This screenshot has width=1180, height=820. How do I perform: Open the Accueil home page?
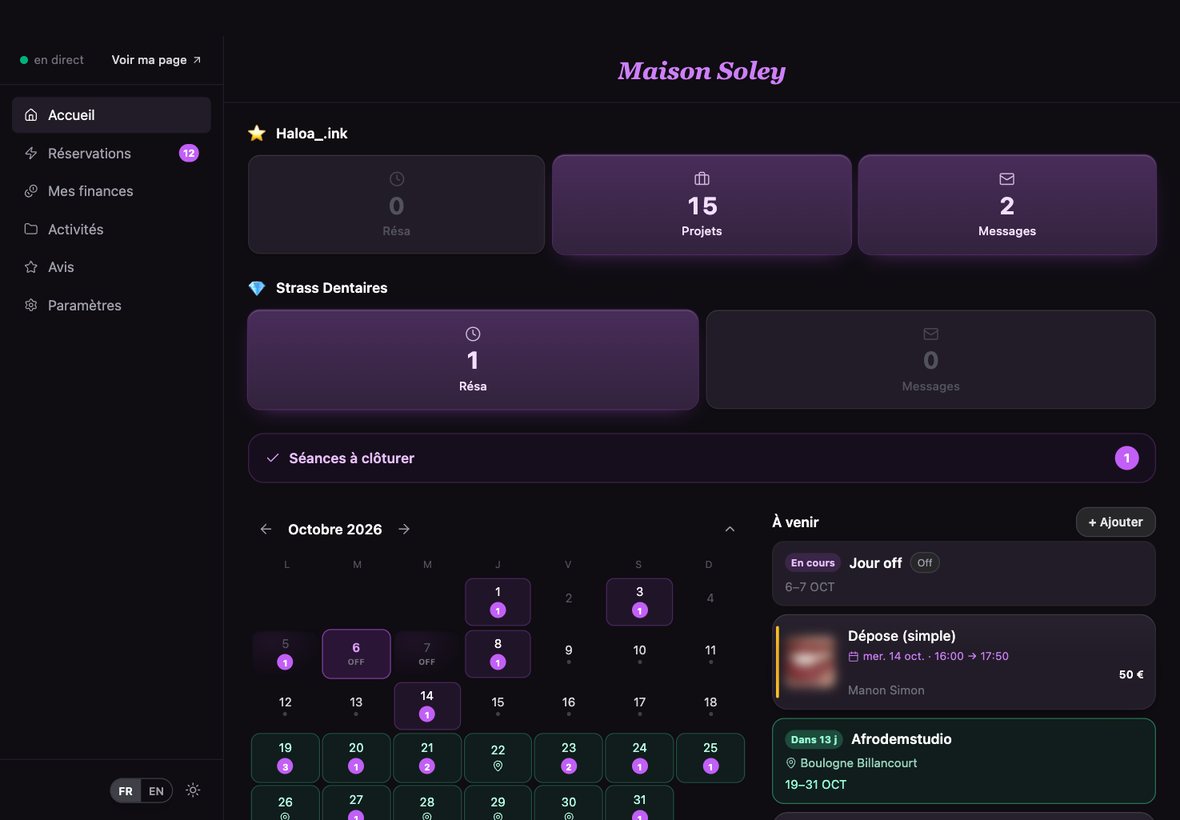[x=111, y=115]
